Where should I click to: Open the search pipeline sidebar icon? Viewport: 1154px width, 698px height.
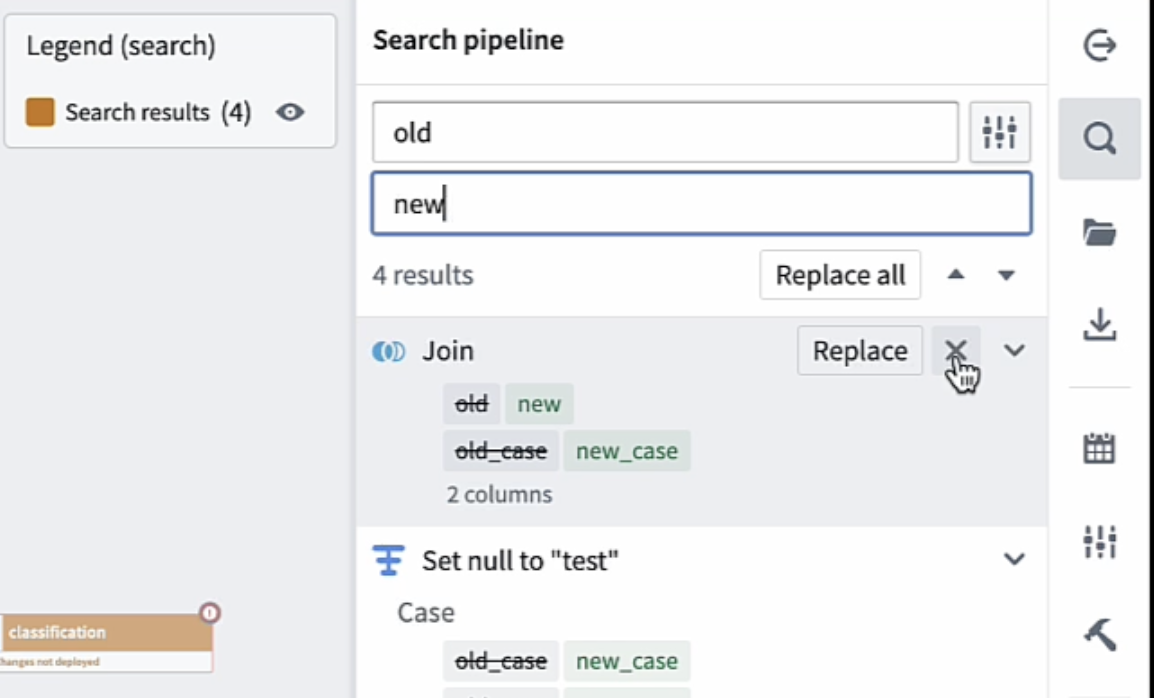[1100, 138]
